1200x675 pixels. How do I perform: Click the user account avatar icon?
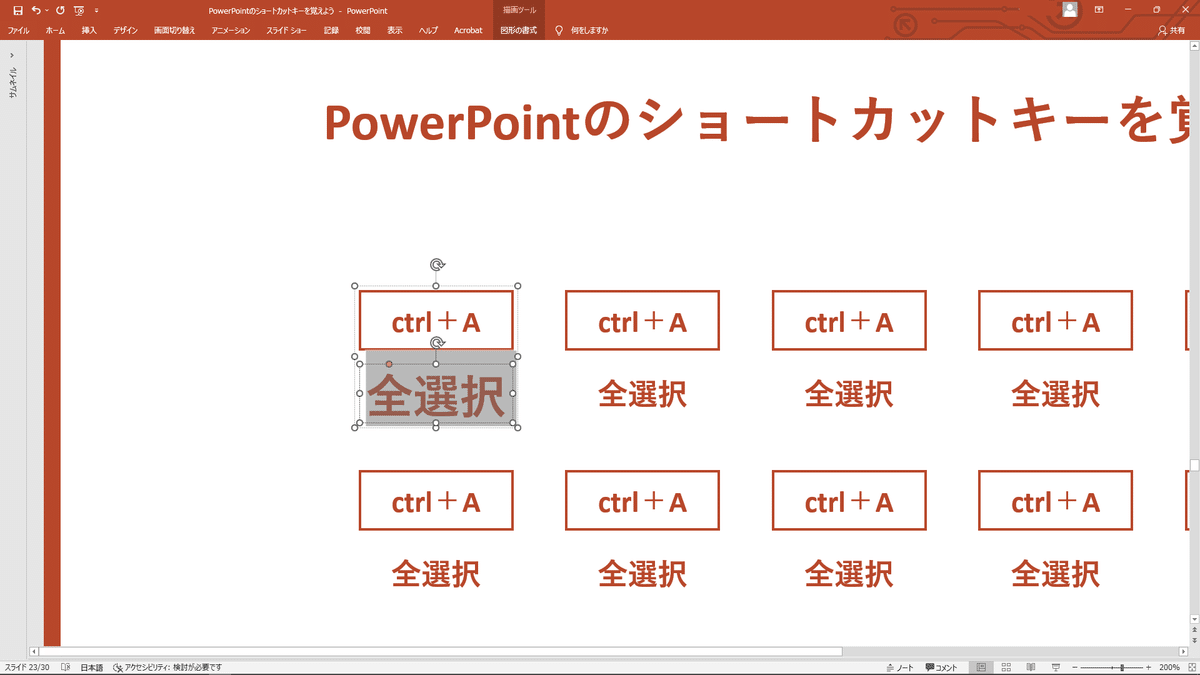click(x=1070, y=10)
